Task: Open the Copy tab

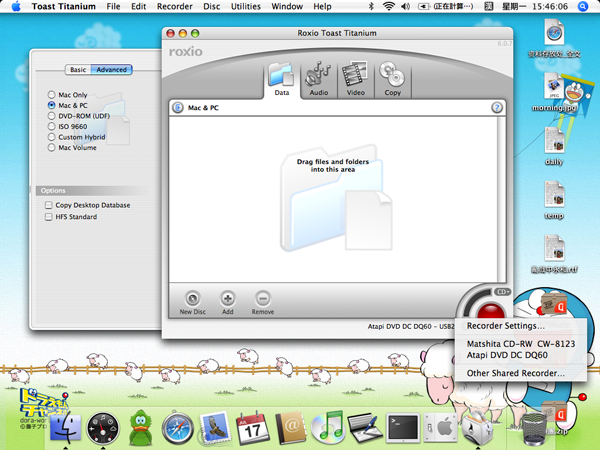Action: [393, 79]
